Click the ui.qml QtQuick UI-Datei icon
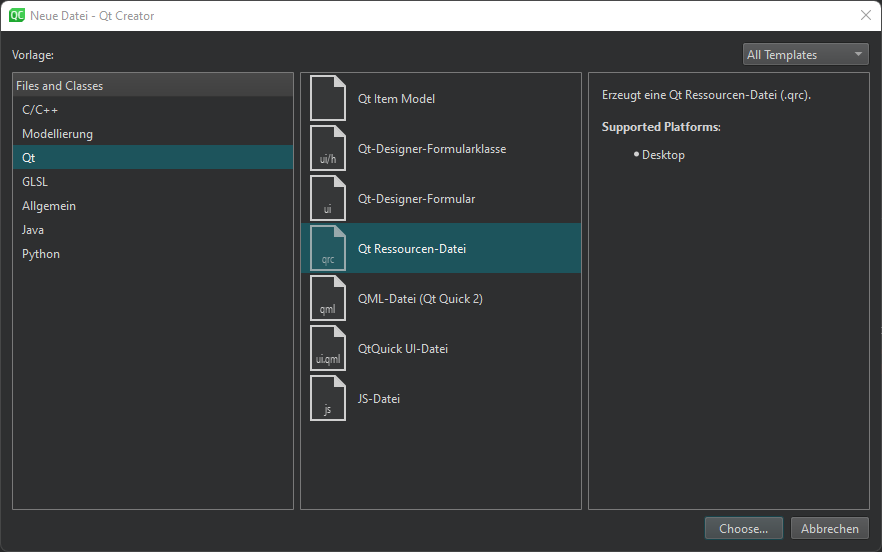 coord(328,348)
